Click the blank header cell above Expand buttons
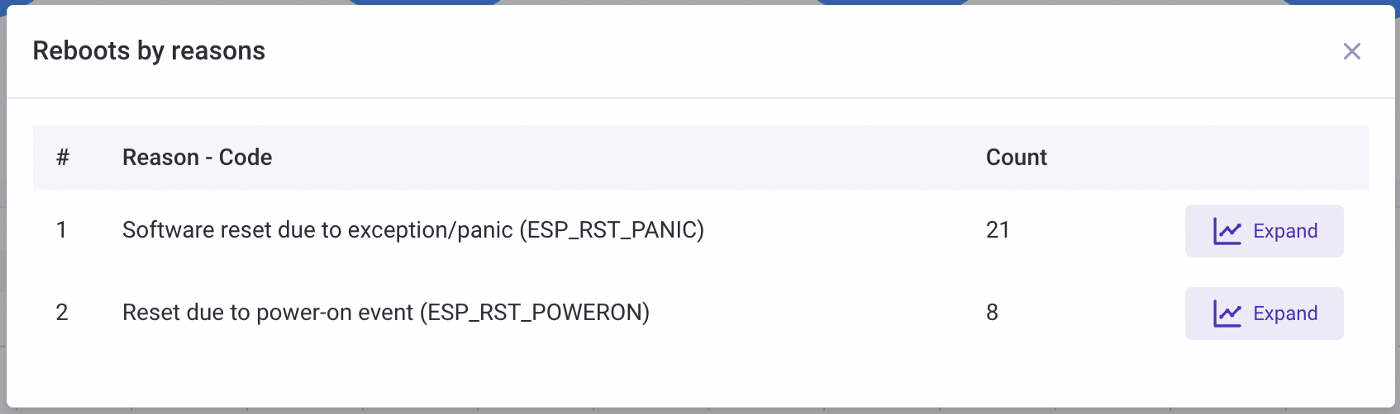The image size is (1400, 414). pos(1264,158)
